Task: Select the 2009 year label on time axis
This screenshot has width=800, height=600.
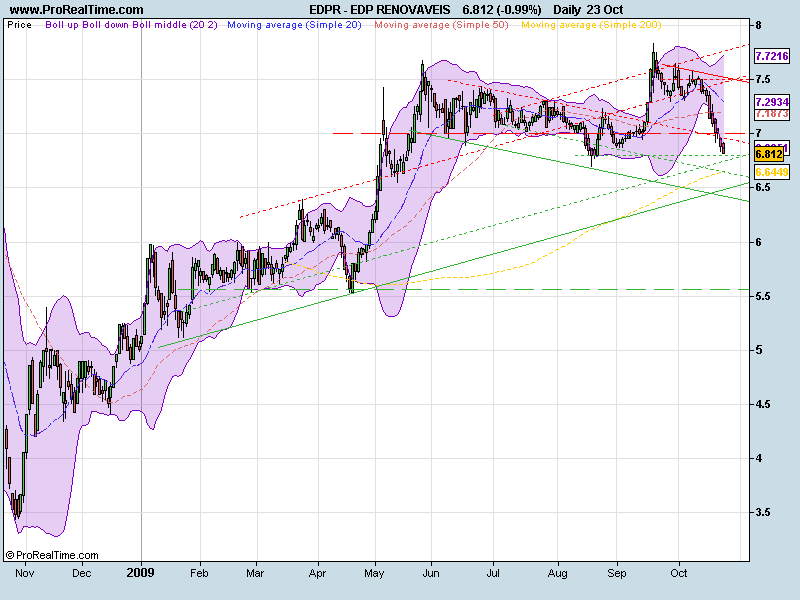Action: (140, 572)
